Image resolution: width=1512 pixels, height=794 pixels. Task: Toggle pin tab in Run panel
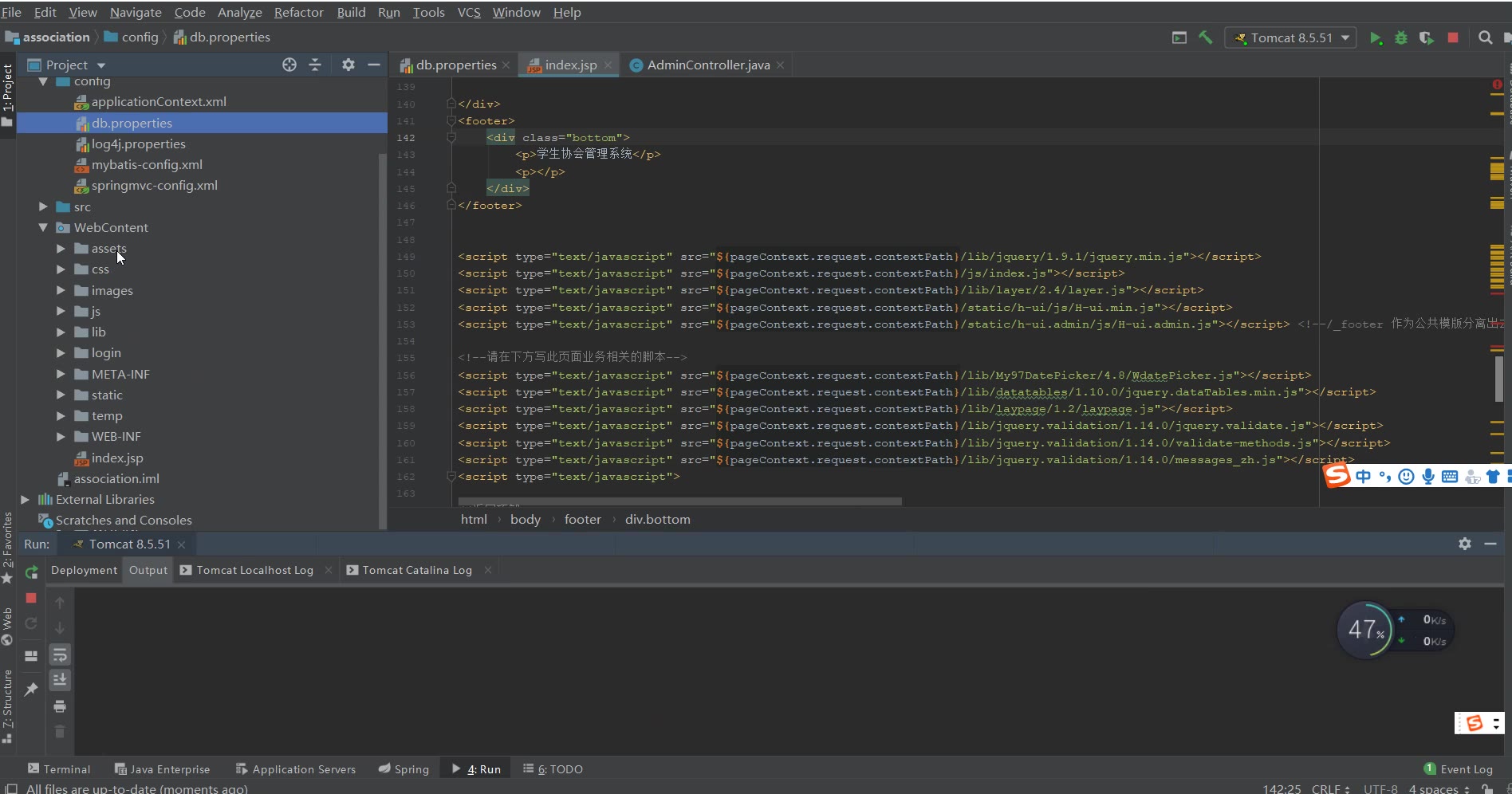click(31, 690)
